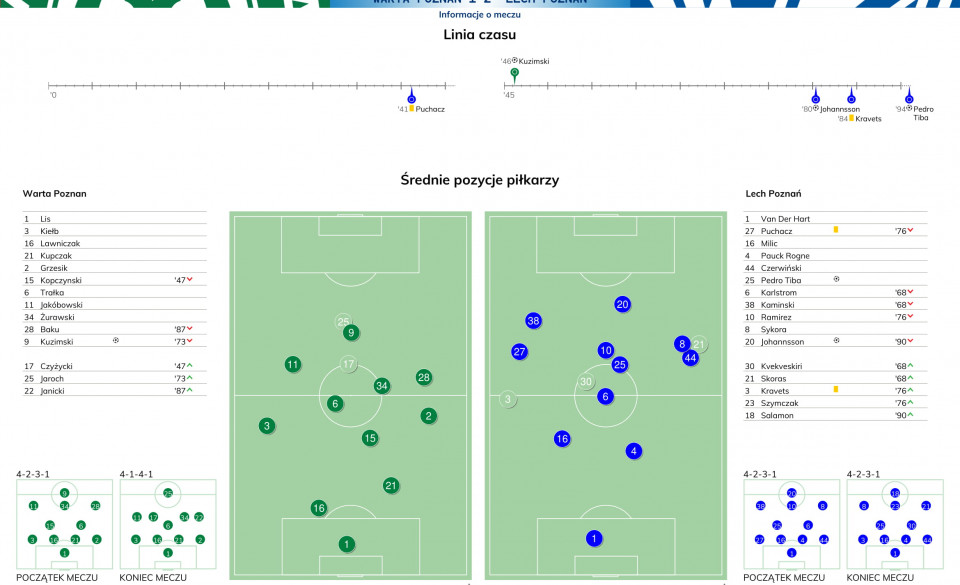This screenshot has height=585, width=960.
Task: Click Czyżycki substitute row in Warta list
Action: 114,366
